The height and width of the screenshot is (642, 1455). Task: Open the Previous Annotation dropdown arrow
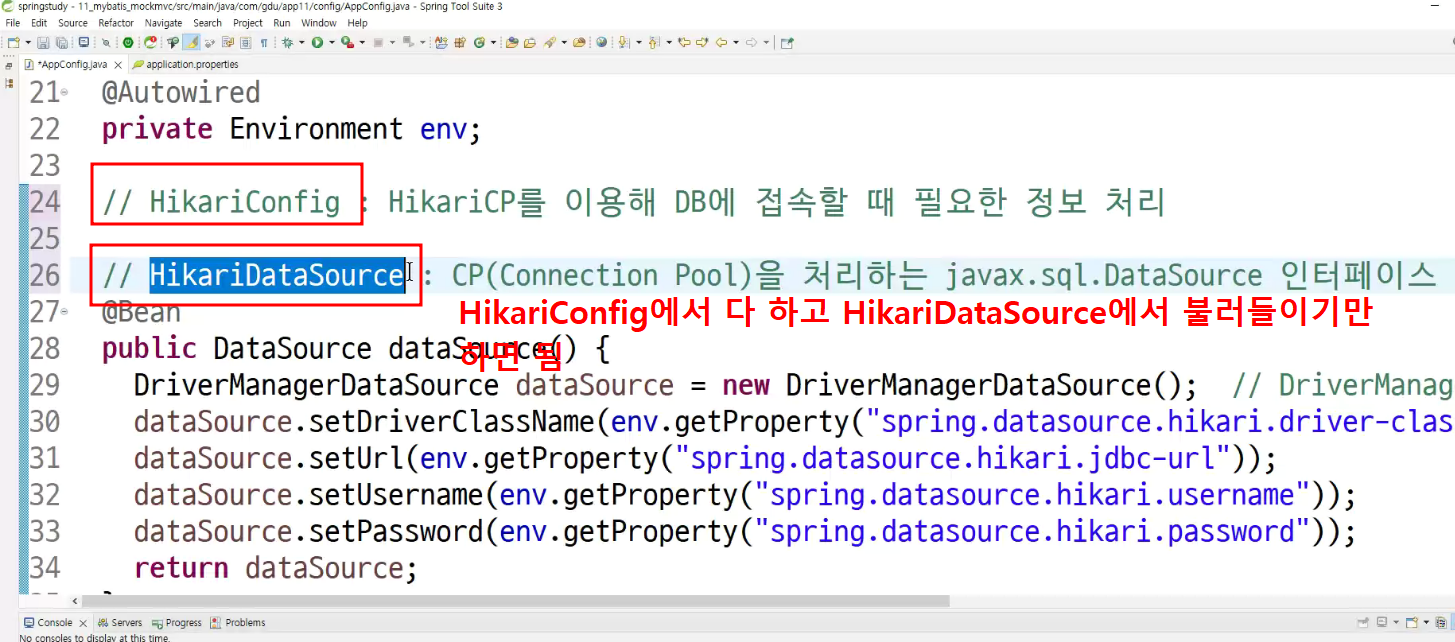(669, 43)
